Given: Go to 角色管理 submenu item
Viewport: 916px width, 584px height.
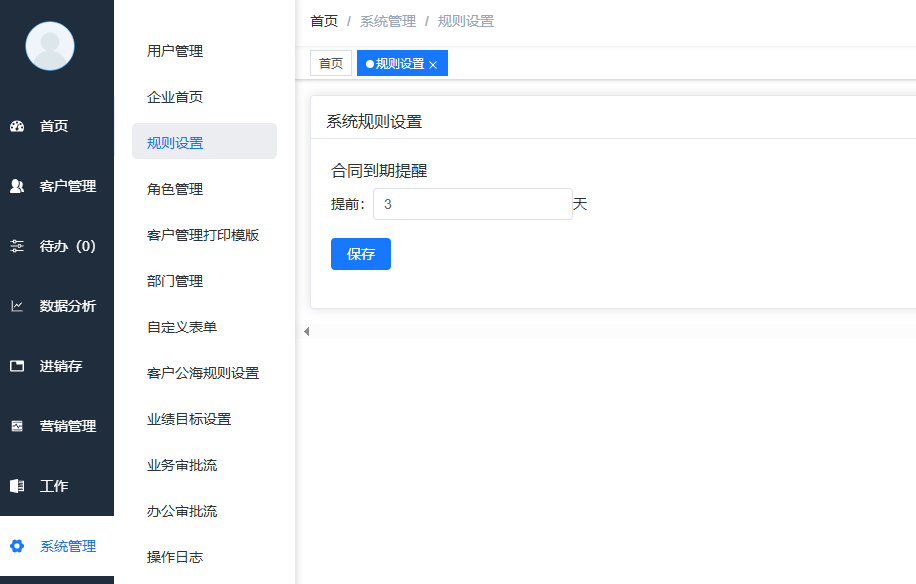Looking at the screenshot, I should (204, 189).
